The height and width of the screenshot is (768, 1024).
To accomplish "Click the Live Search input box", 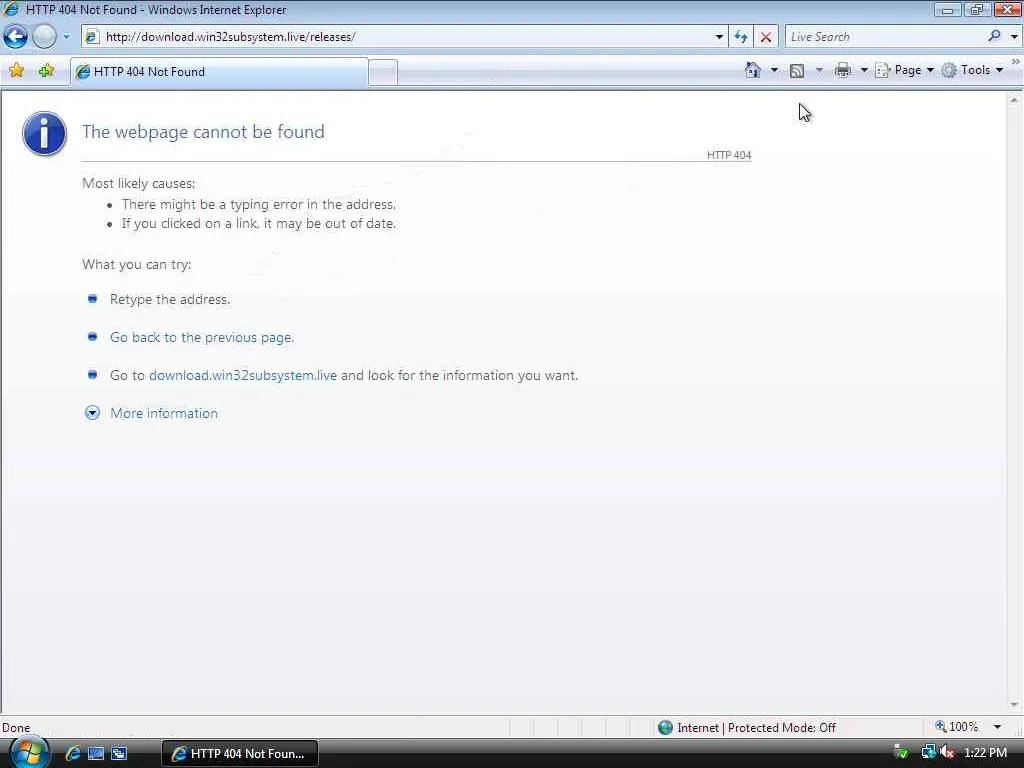I will pos(885,37).
